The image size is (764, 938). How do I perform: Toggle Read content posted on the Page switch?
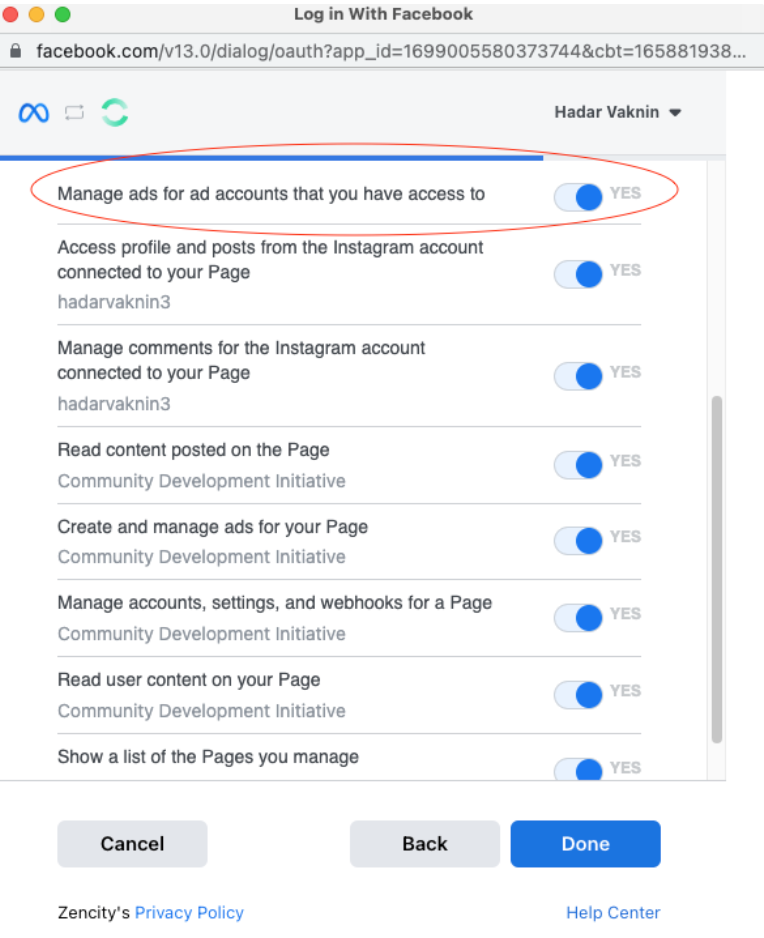578,465
